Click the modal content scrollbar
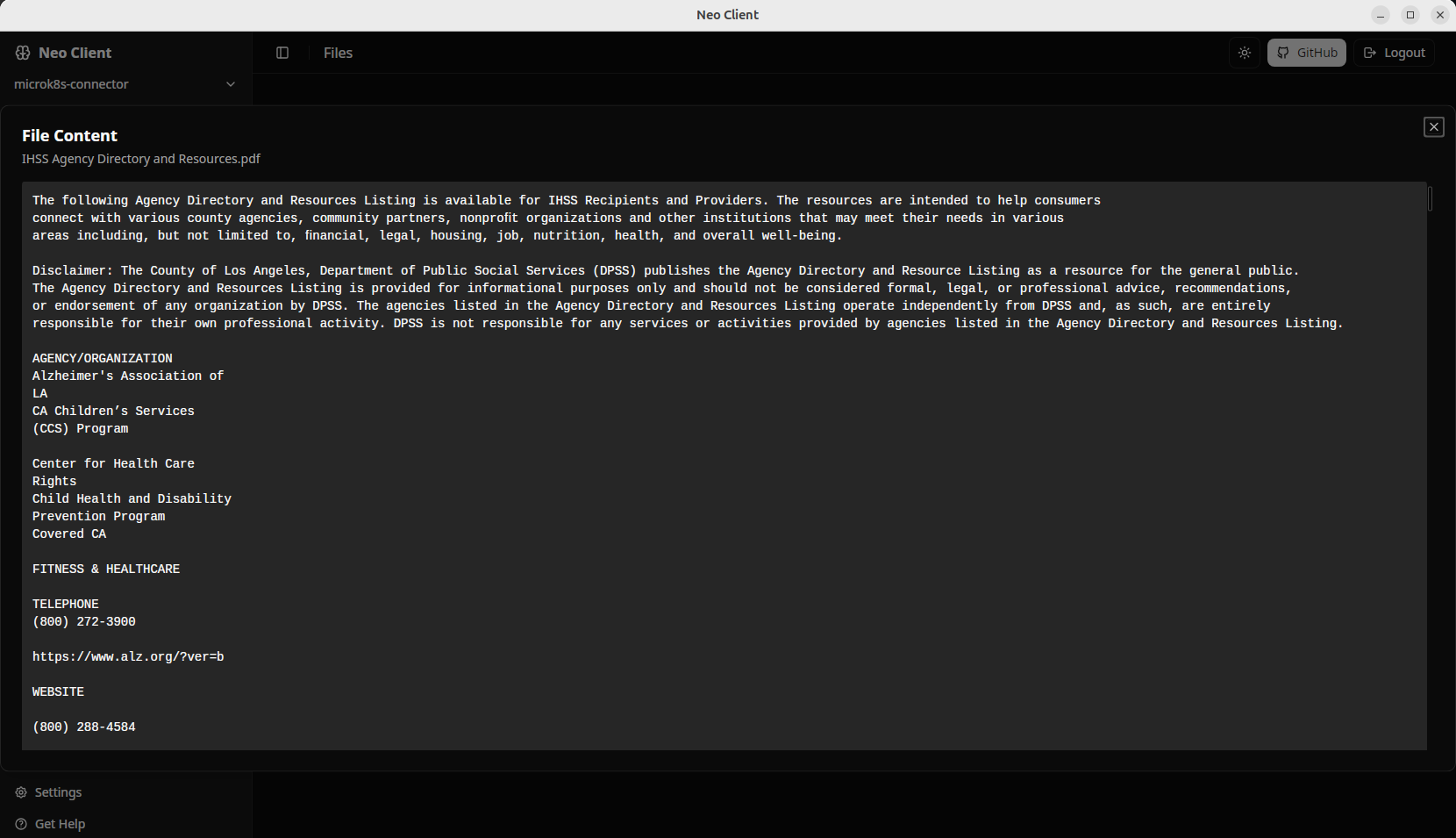This screenshot has height=838, width=1456. click(x=1431, y=200)
